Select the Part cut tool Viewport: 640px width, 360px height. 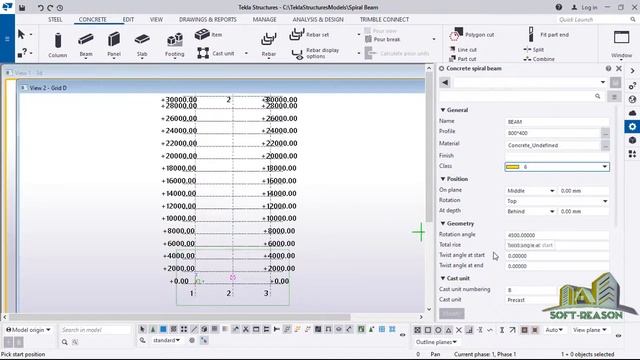[463, 59]
